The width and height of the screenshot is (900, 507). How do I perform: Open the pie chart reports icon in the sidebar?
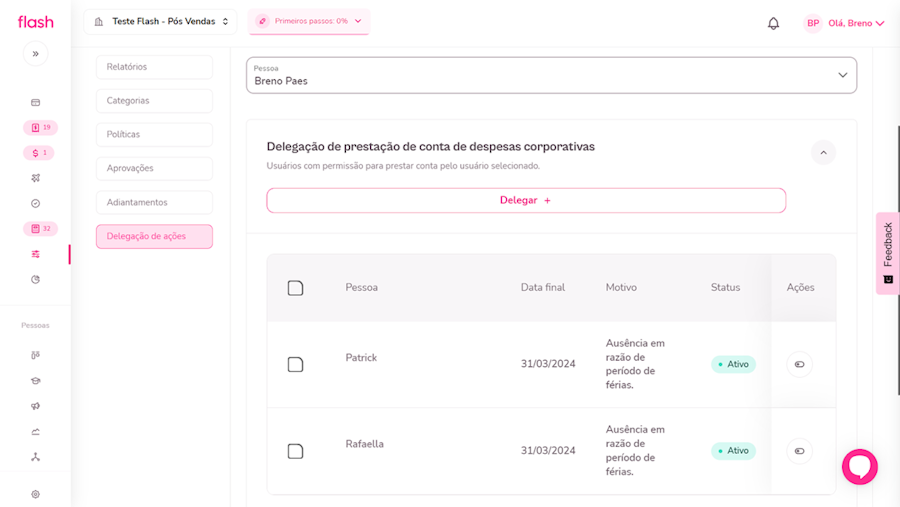pyautogui.click(x=36, y=280)
